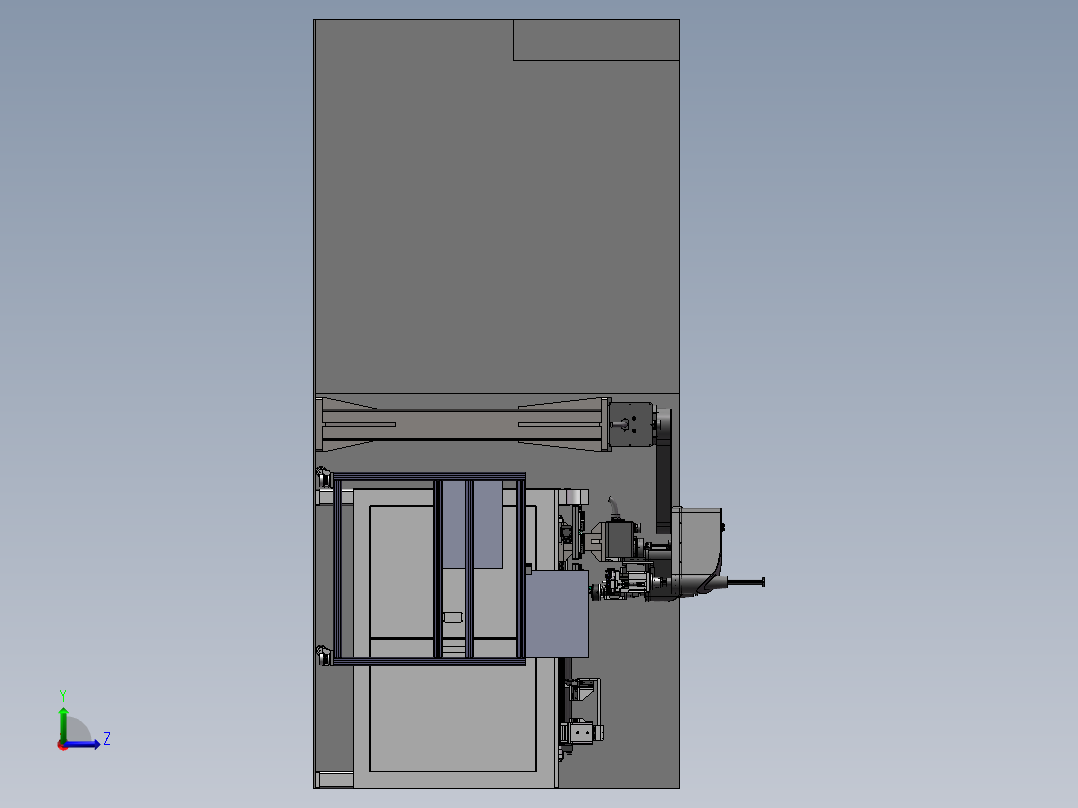Image resolution: width=1078 pixels, height=808 pixels.
Task: Select the blue-gray box beside the black frame
Action: point(557,613)
